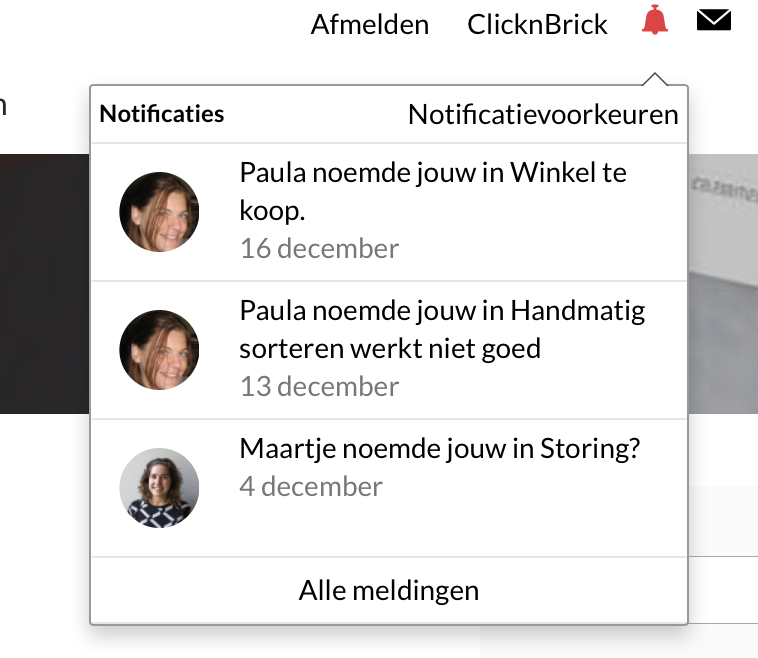
Task: Open Maartje's 'Storing?' mention notification
Action: coord(439,449)
